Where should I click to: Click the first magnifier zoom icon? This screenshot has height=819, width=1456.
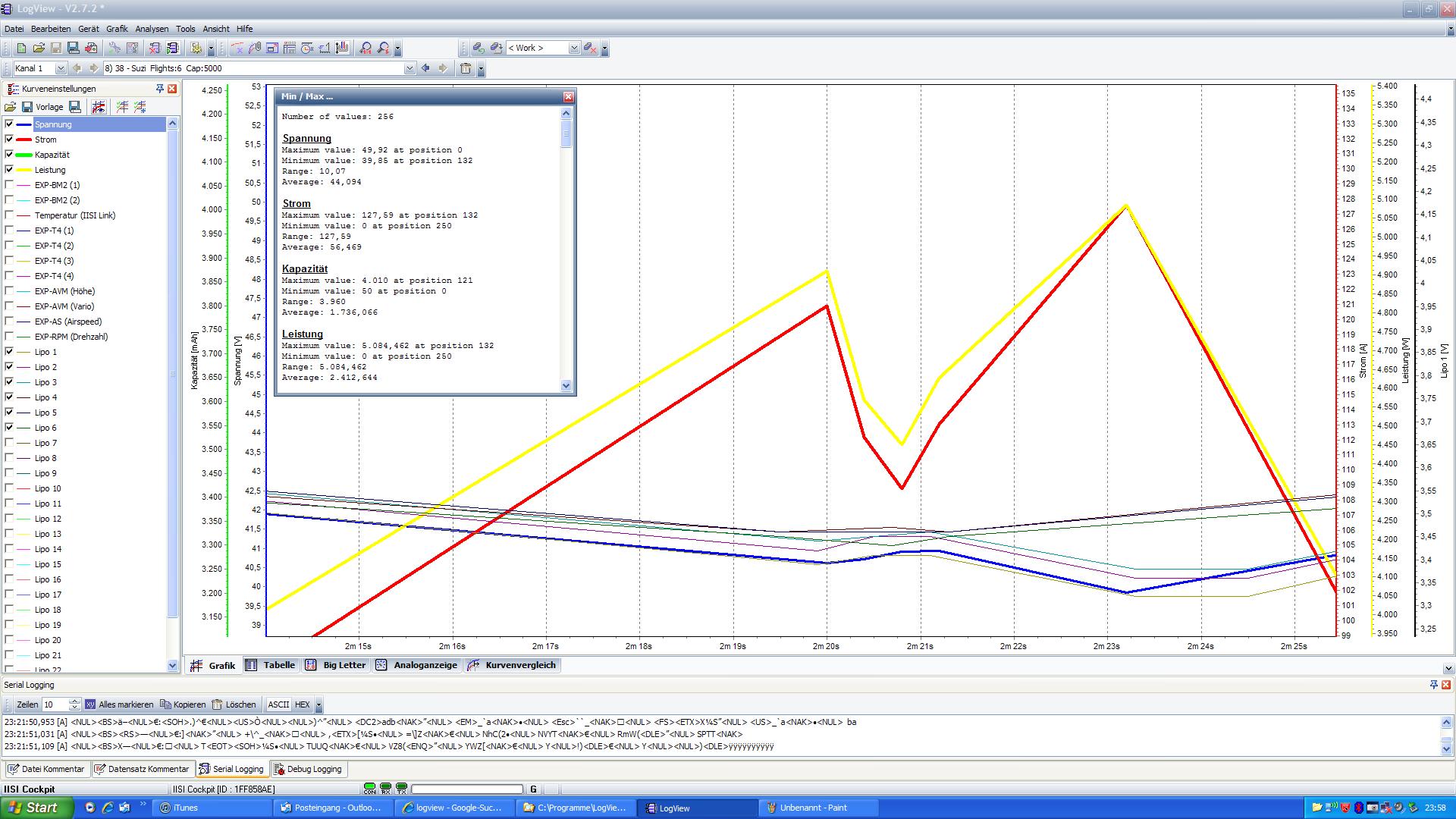pos(366,49)
